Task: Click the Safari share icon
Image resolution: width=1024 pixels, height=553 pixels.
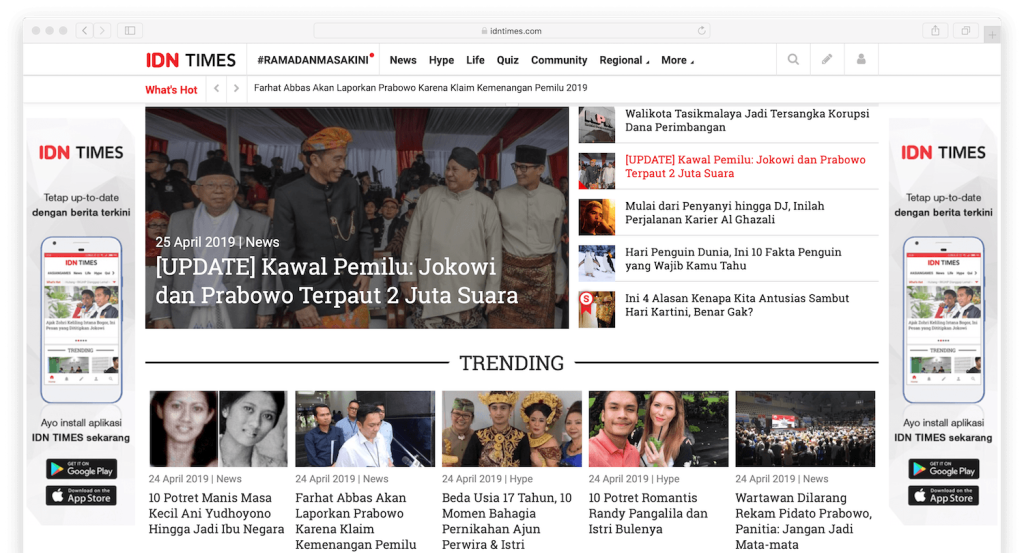Action: [x=935, y=31]
